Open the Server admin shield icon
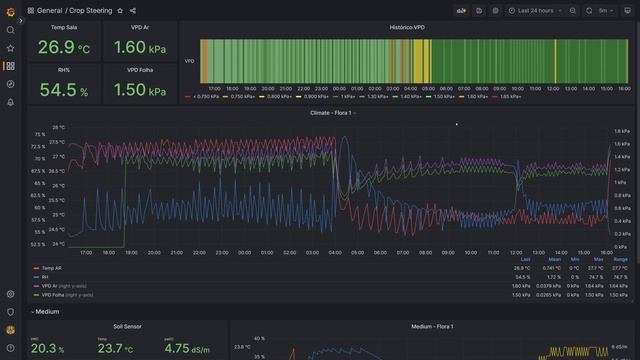 pyautogui.click(x=11, y=312)
